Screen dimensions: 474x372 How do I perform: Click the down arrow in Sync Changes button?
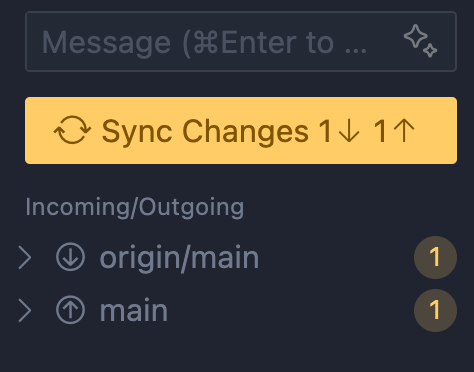click(349, 131)
